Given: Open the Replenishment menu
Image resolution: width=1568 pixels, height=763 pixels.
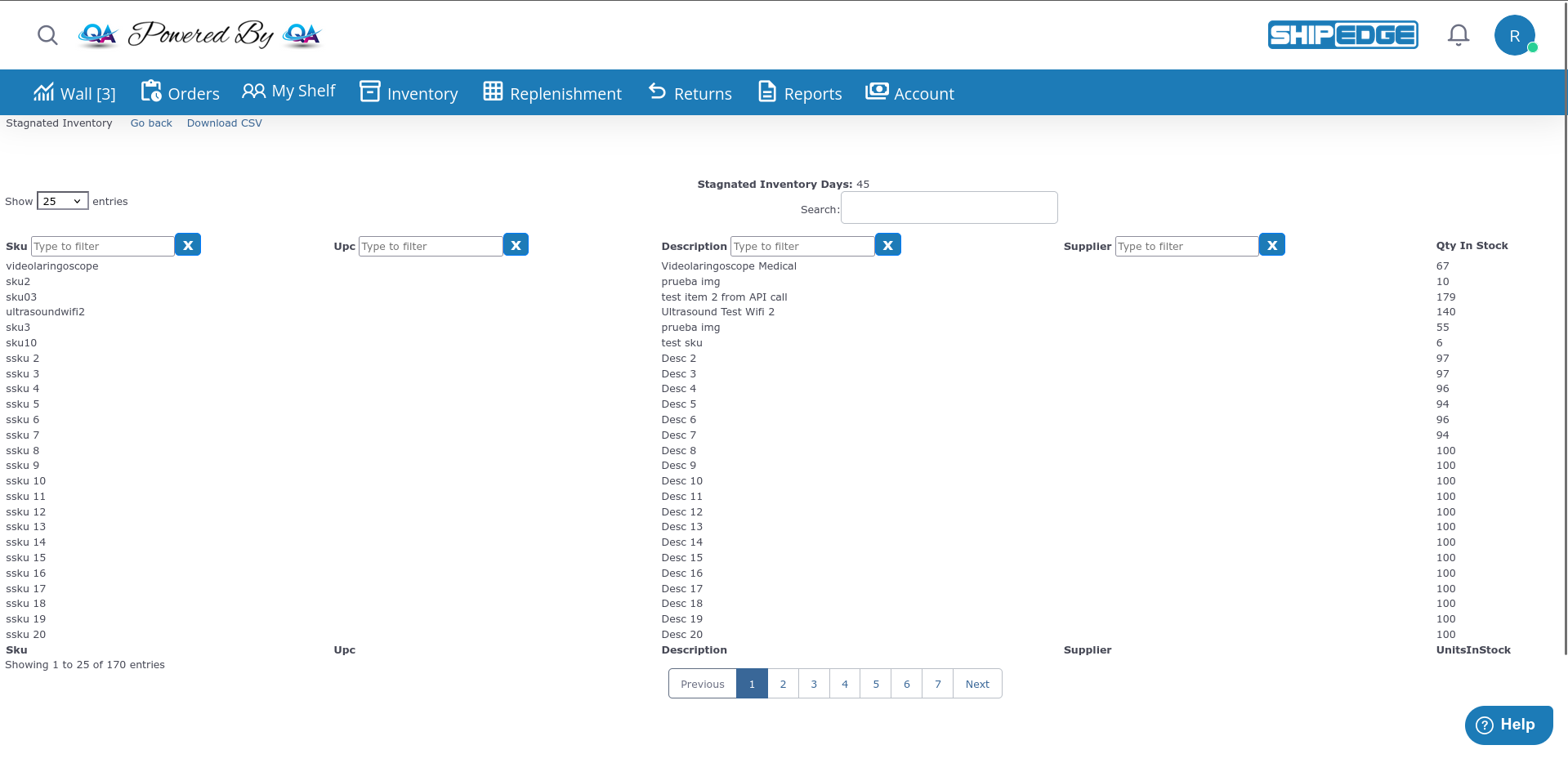Looking at the screenshot, I should click(552, 93).
